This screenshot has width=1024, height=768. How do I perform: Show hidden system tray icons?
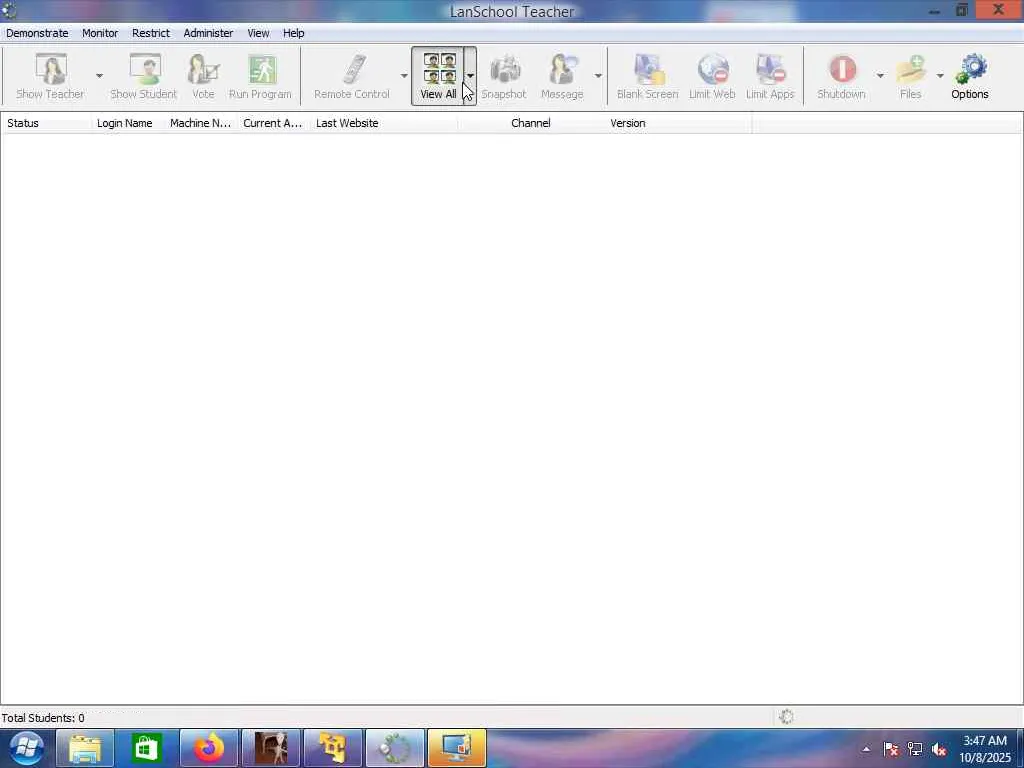(866, 749)
